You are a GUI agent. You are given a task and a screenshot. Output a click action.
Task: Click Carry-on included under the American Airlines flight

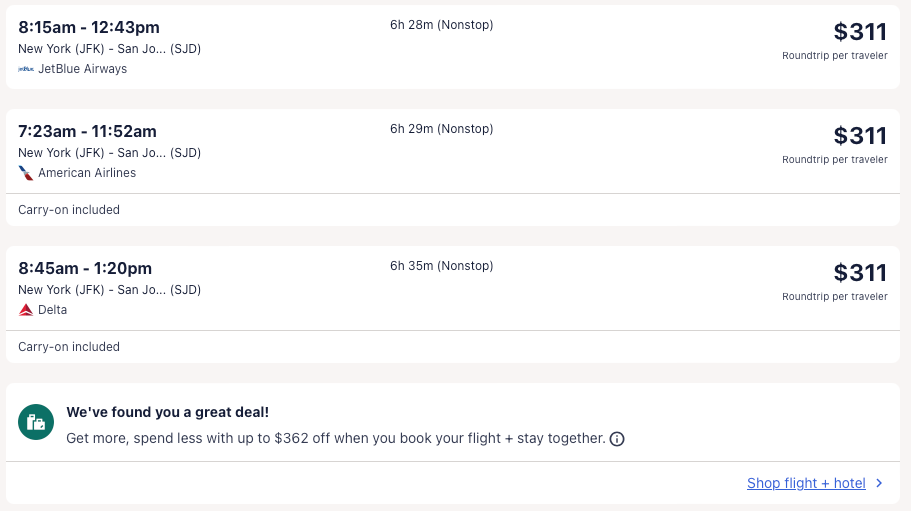69,210
